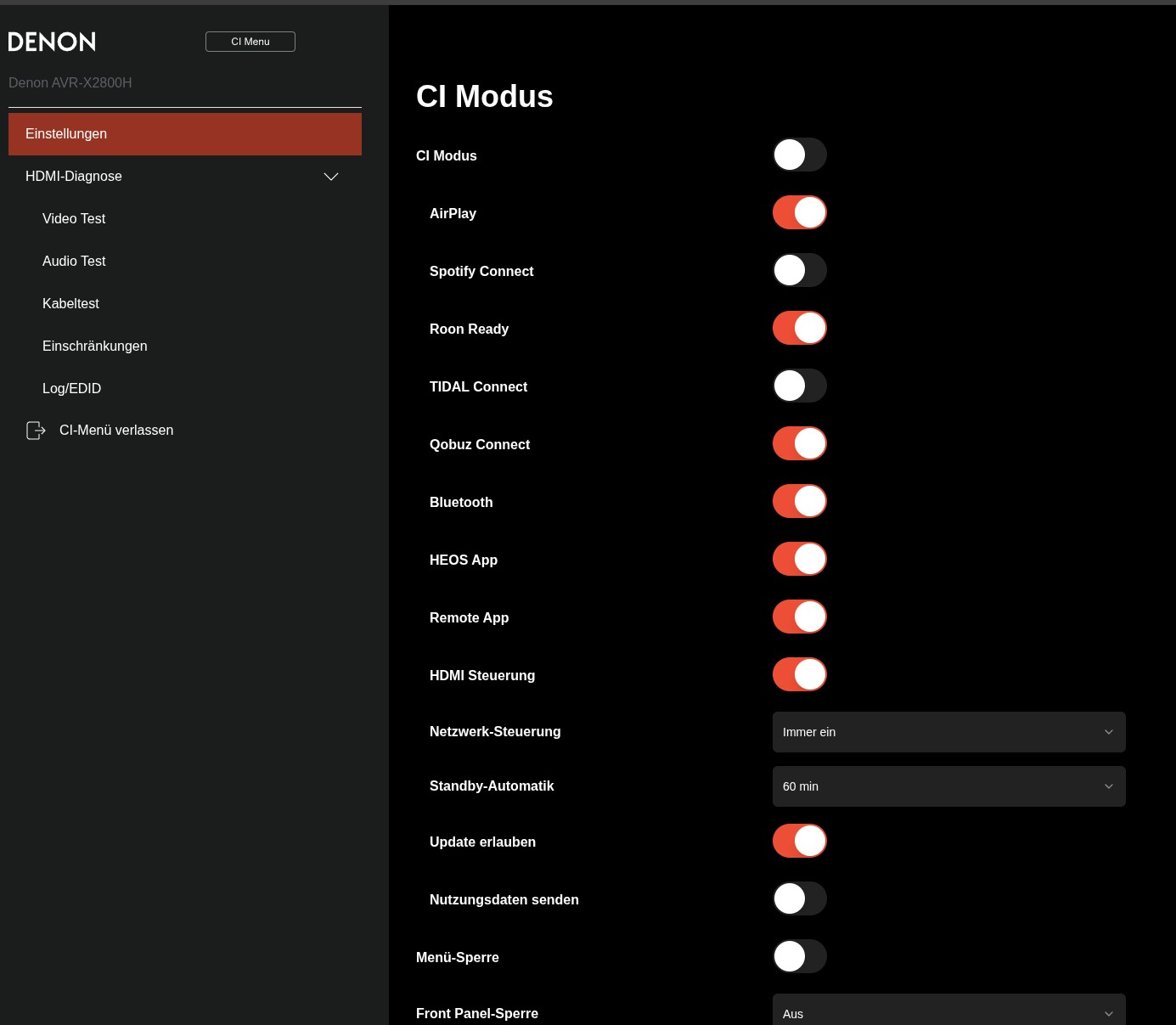Click the Denon logo
Image resolution: width=1176 pixels, height=1025 pixels.
(52, 42)
